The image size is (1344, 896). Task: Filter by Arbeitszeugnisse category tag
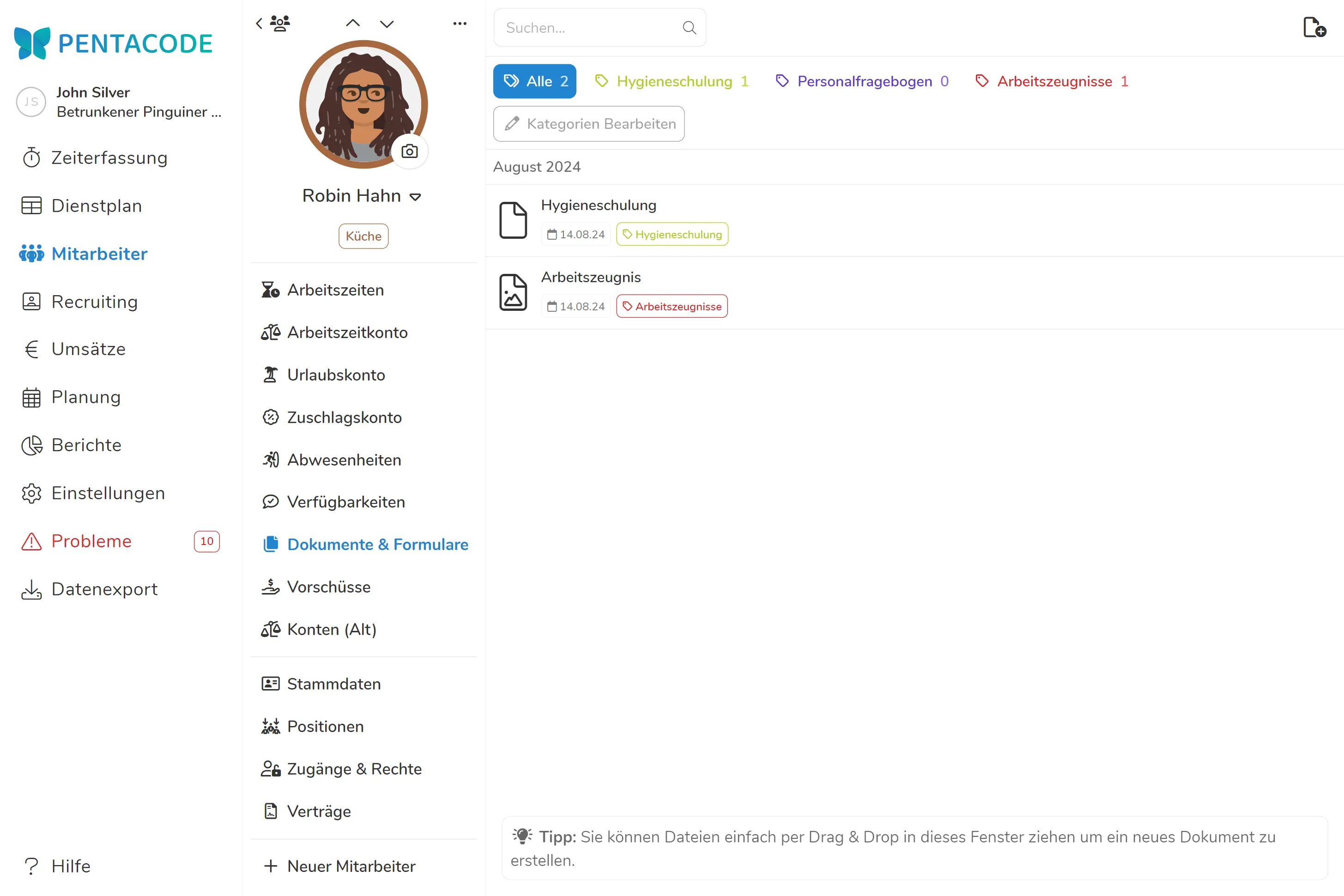point(1052,81)
